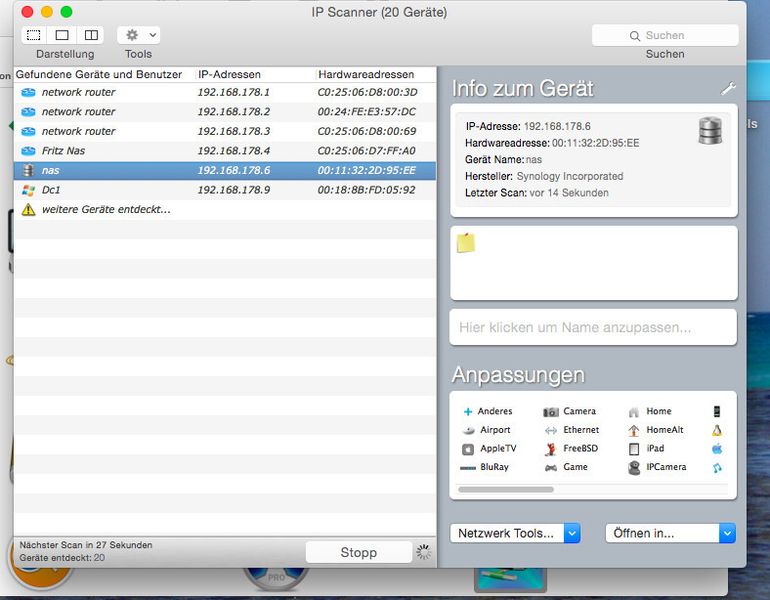Choose the FreeBSD device icon
This screenshot has width=770, height=600.
(x=551, y=449)
